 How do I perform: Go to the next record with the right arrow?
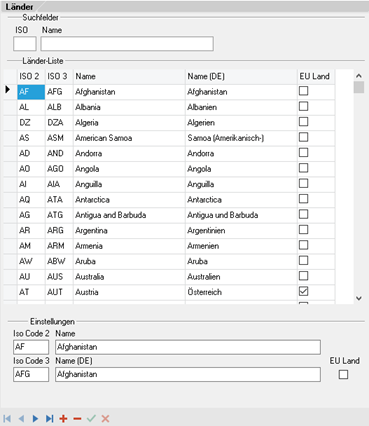[x=35, y=419]
